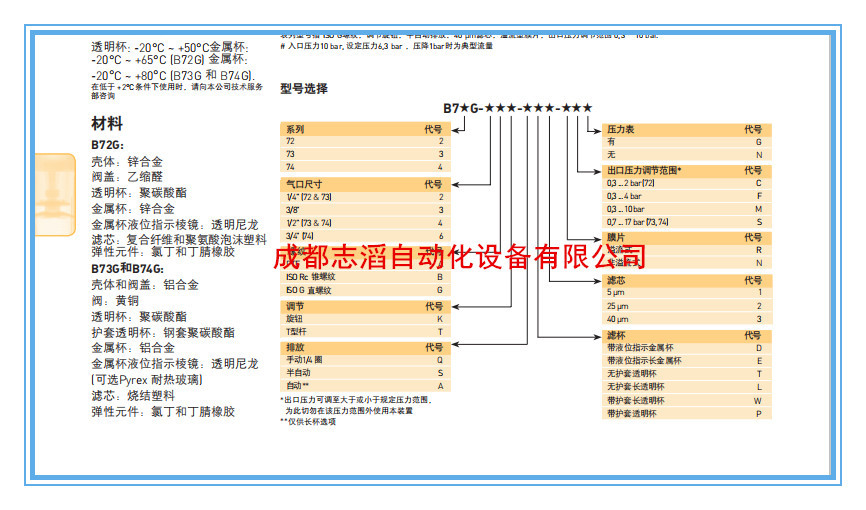The height and width of the screenshot is (510, 866).
Task: Click drain row '自动**' code A
Action: click(365, 386)
